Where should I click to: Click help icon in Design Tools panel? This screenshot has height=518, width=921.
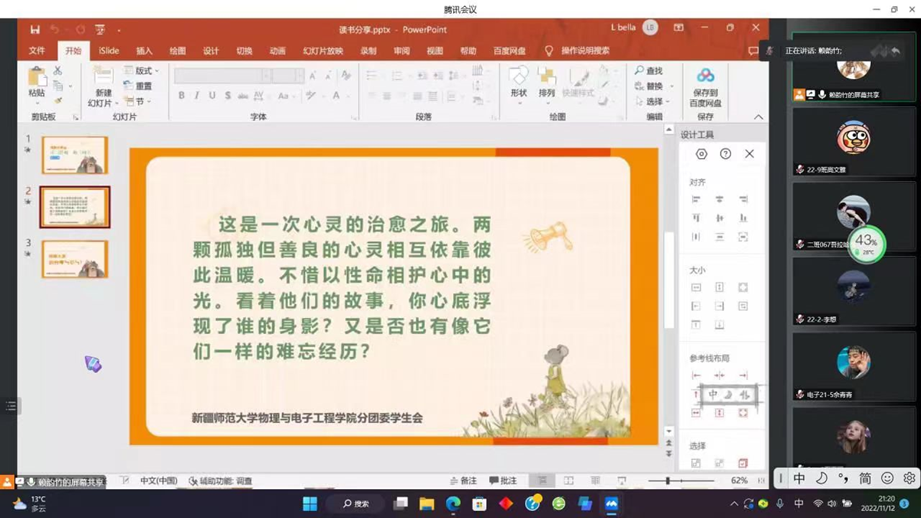[725, 154]
